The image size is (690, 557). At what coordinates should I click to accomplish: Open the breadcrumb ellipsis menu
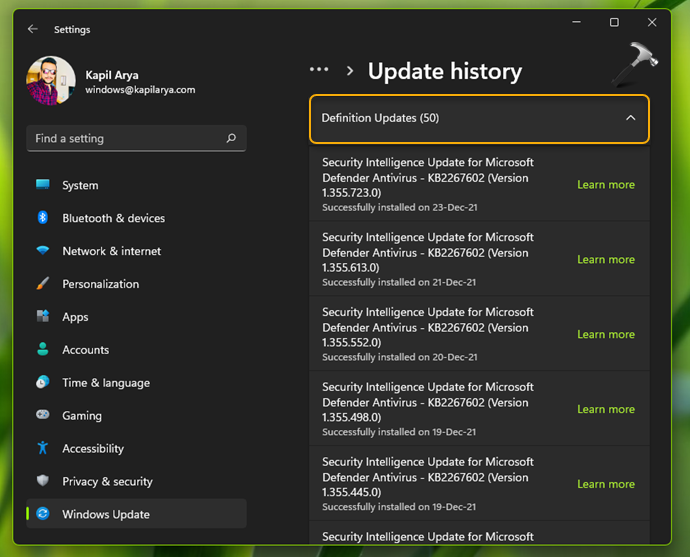pyautogui.click(x=319, y=70)
